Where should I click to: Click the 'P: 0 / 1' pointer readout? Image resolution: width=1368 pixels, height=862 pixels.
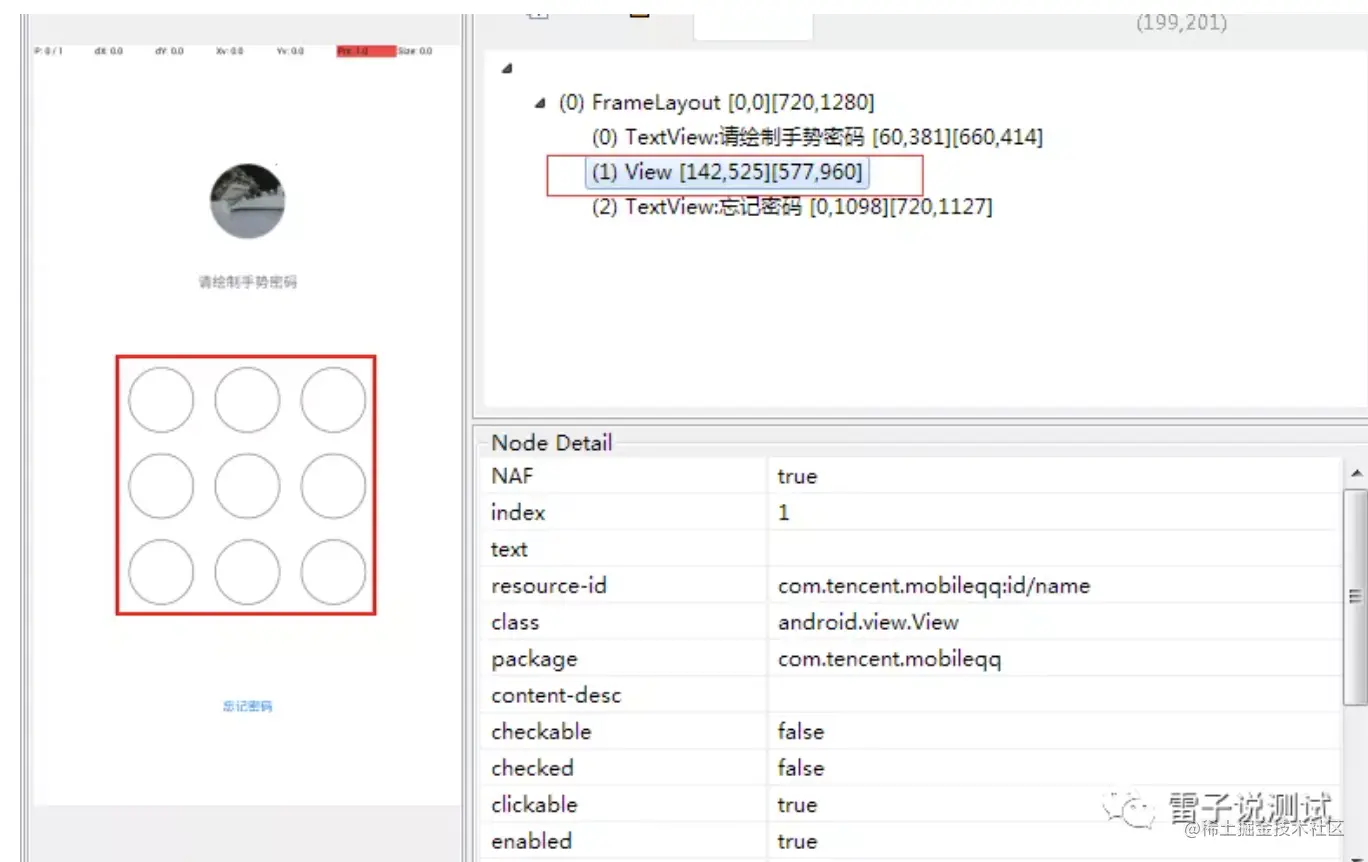(x=48, y=50)
